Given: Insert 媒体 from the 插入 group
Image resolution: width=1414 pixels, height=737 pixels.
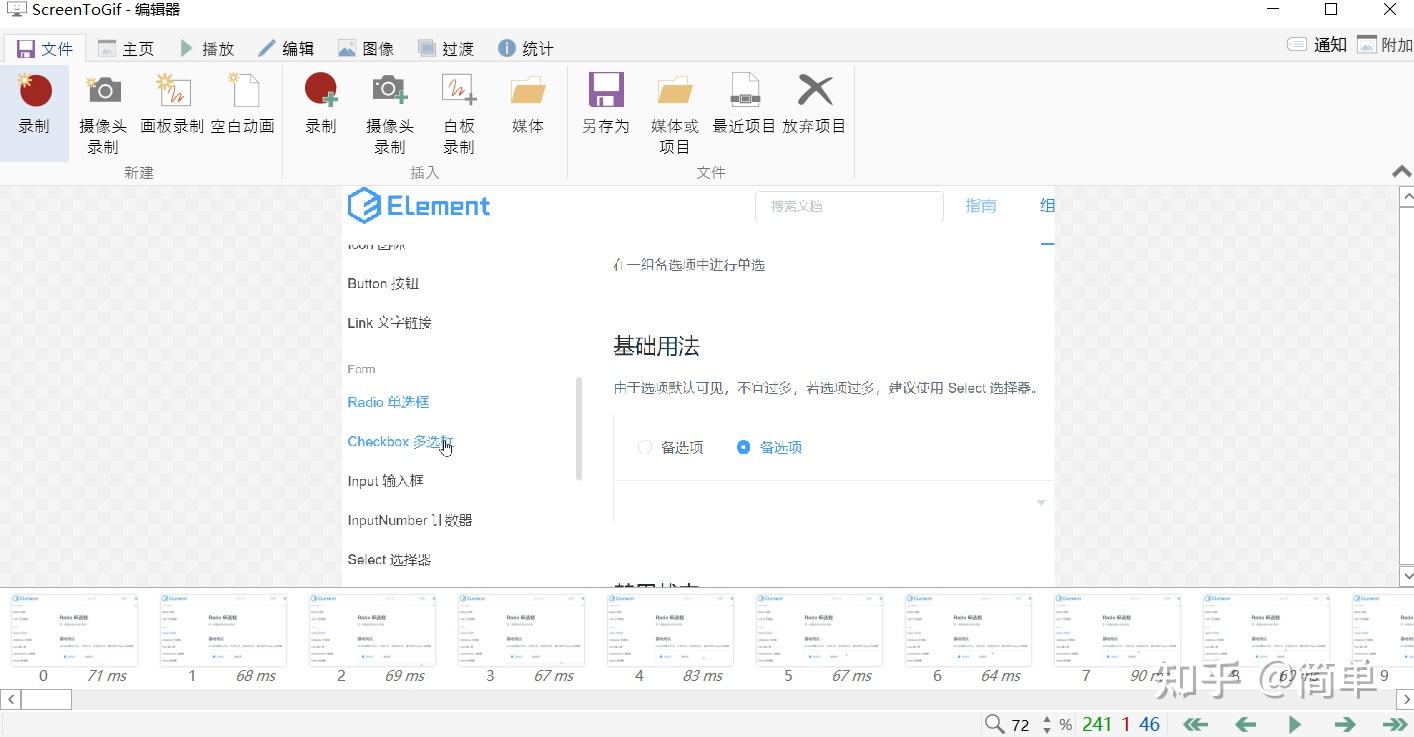Looking at the screenshot, I should click(528, 103).
